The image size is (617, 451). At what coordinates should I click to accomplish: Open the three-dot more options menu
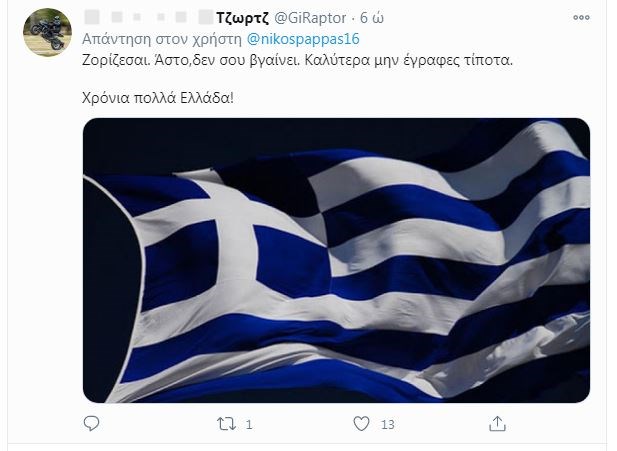pyautogui.click(x=581, y=17)
